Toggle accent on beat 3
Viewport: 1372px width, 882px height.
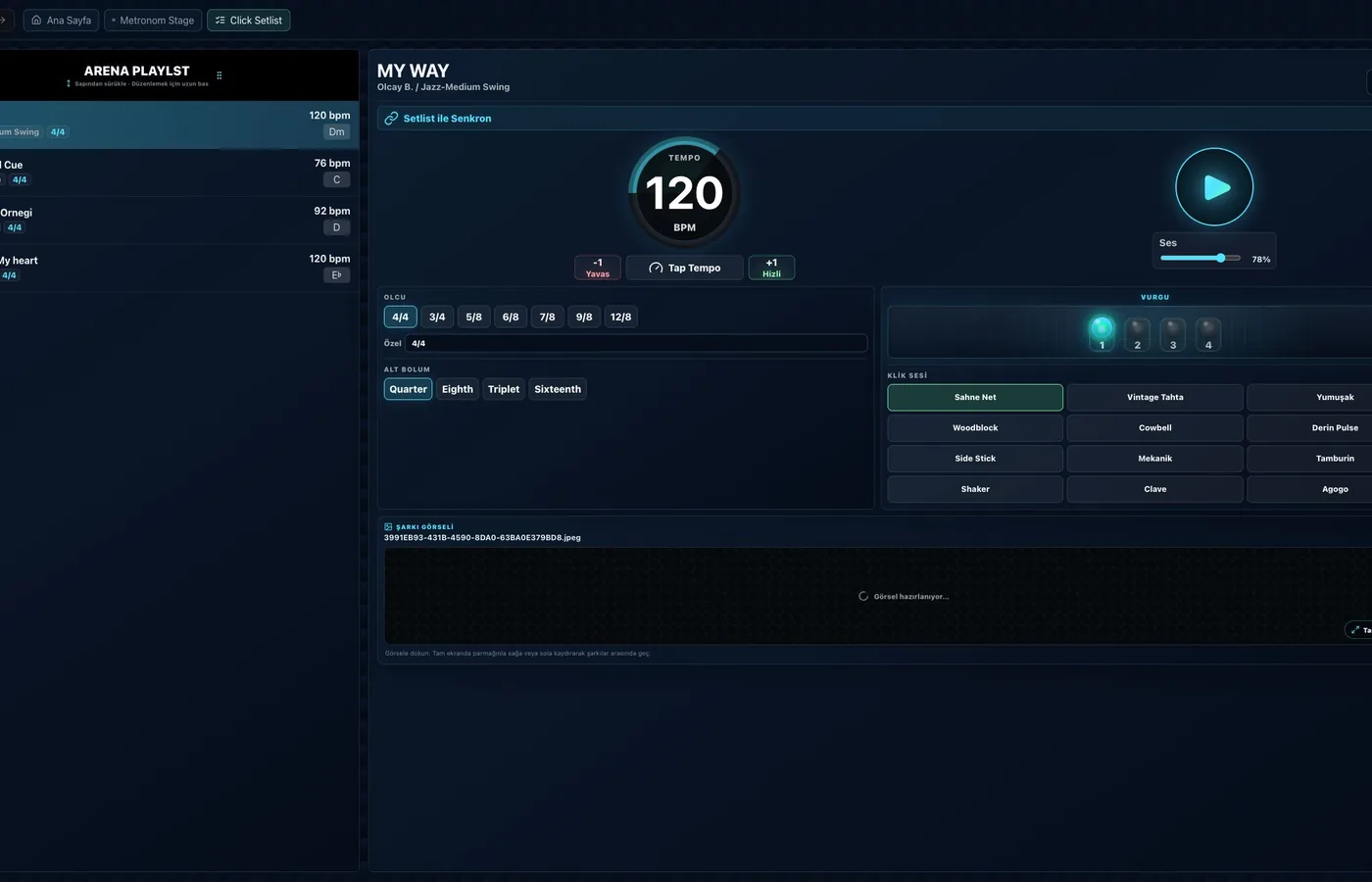pyautogui.click(x=1173, y=333)
